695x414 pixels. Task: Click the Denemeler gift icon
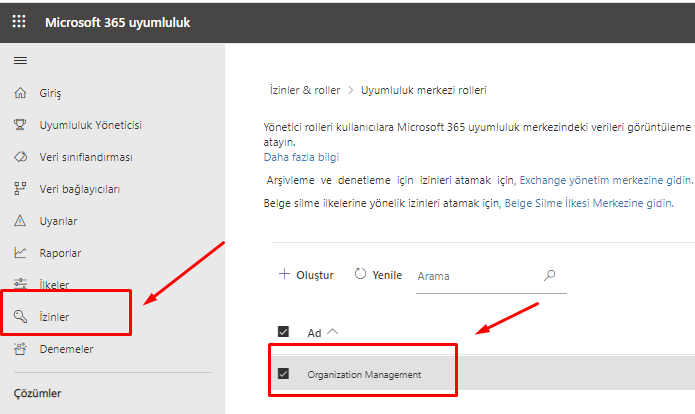pyautogui.click(x=20, y=349)
